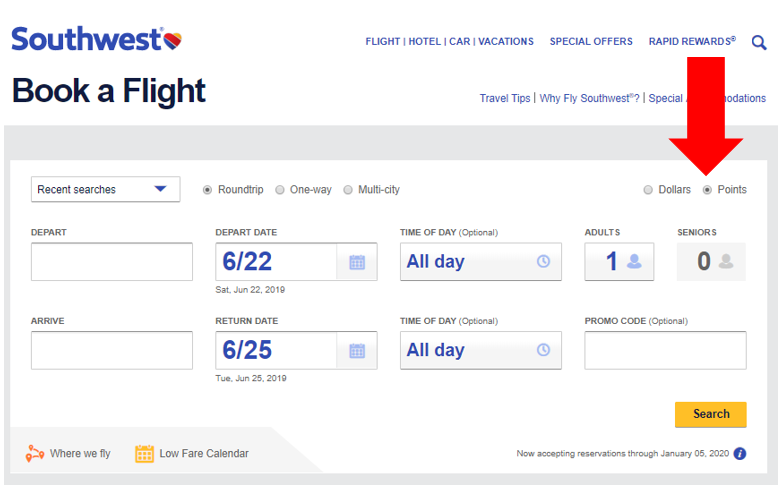Select the Roundtrip radio option
Screen dimensions: 784x490
208,190
